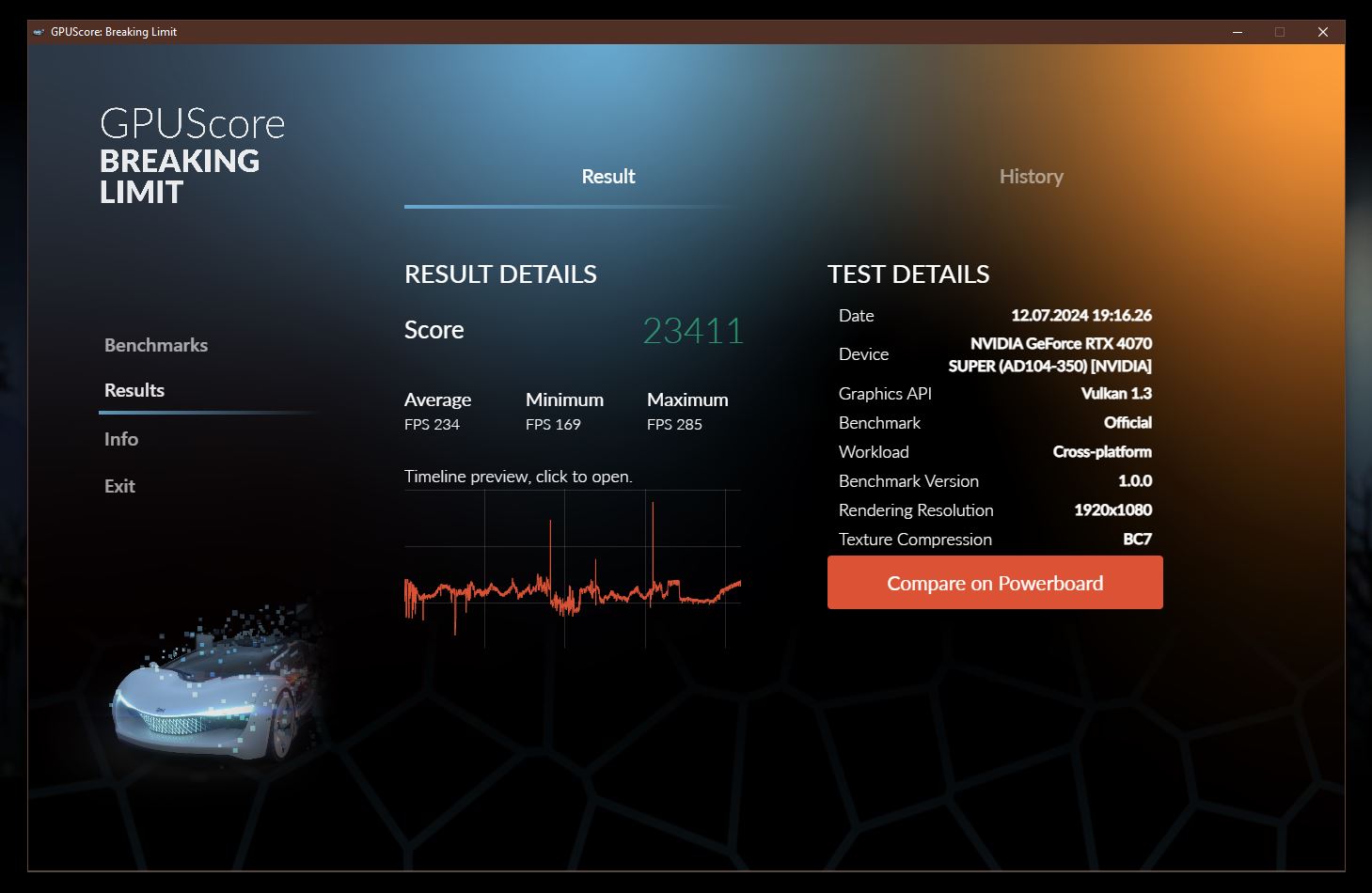This screenshot has width=1372, height=893.
Task: Select Results in the sidebar
Action: pyautogui.click(x=134, y=390)
